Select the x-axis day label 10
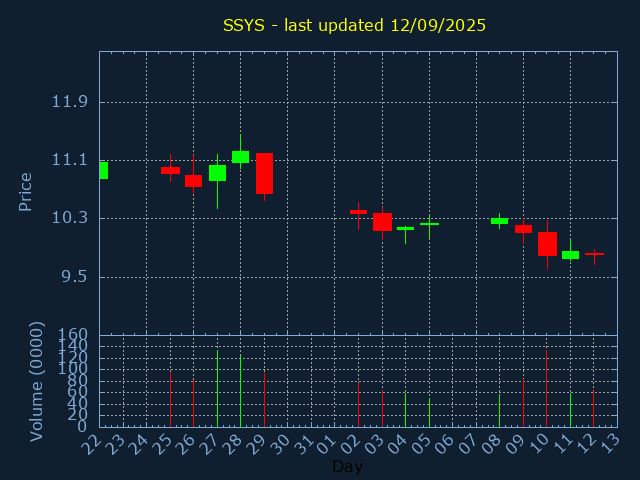Viewport: 640px width, 480px height. [x=539, y=445]
